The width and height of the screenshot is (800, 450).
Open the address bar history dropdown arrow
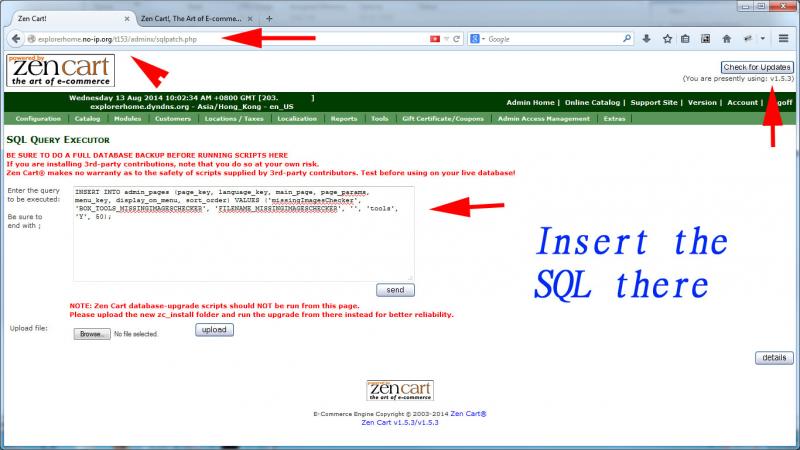pos(446,39)
